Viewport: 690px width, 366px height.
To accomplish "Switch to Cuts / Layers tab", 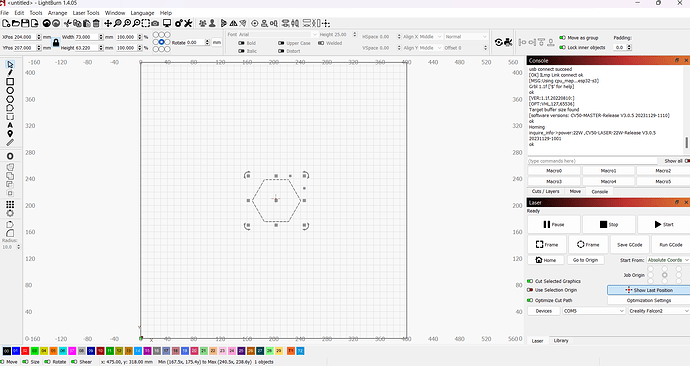I will pyautogui.click(x=545, y=191).
